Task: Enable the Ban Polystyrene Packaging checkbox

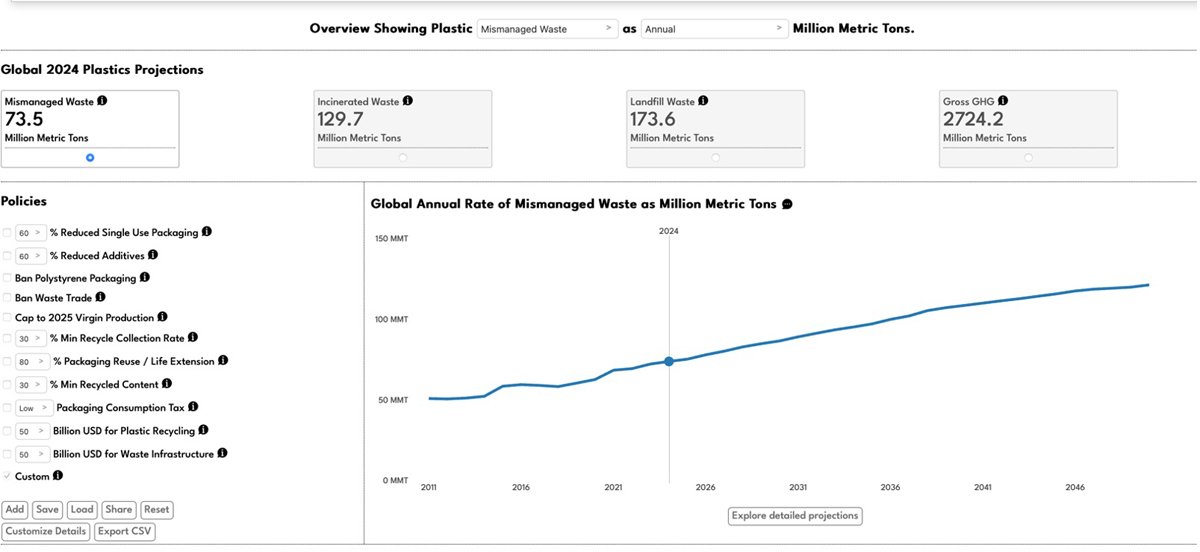Action: tap(8, 278)
